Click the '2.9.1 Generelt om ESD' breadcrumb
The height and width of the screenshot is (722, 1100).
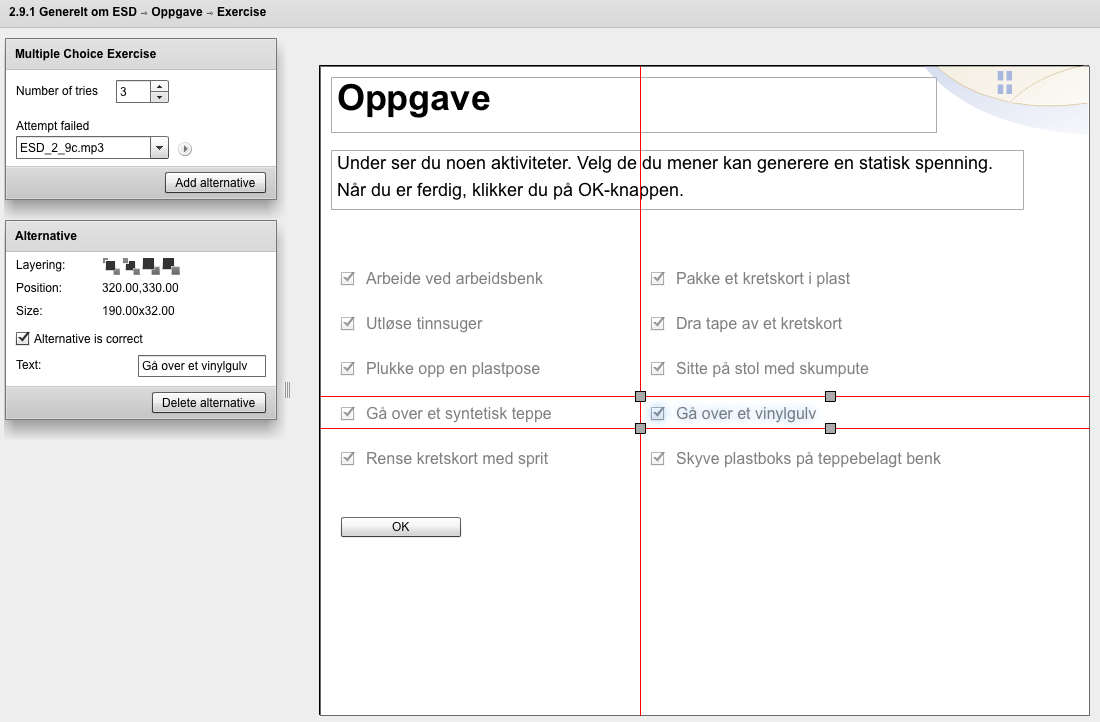tap(73, 12)
